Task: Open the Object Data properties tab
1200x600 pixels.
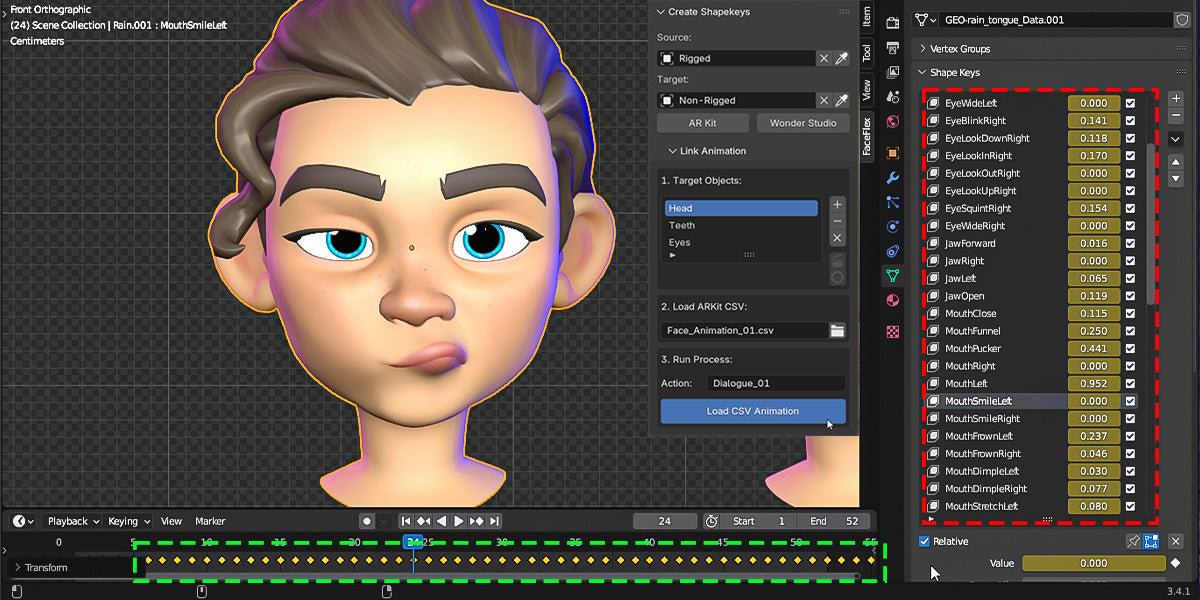Action: tap(893, 275)
